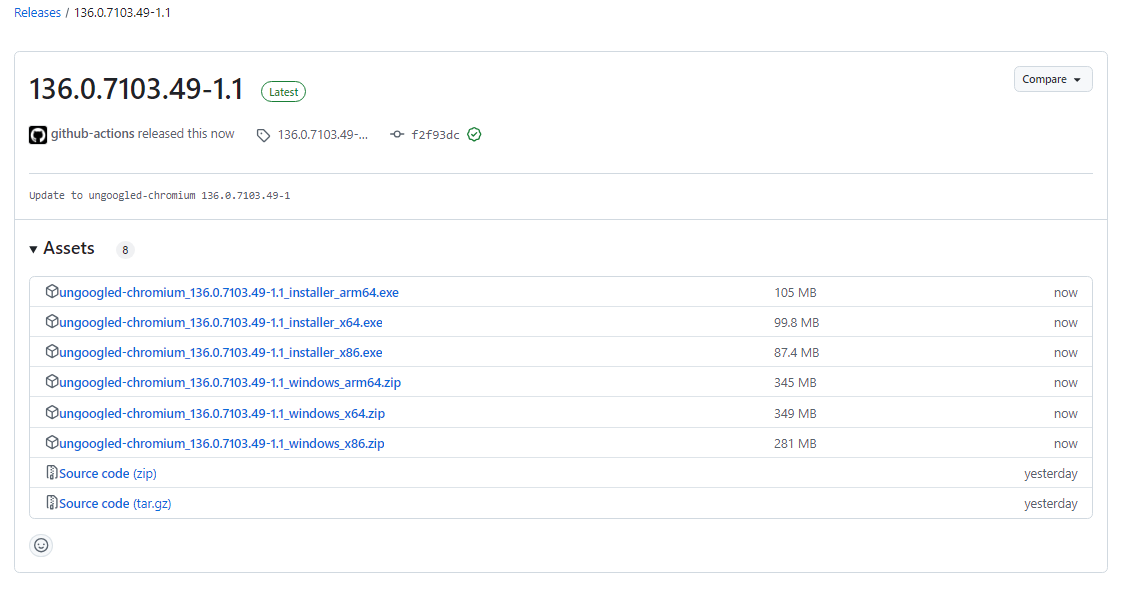This screenshot has height=608, width=1138.
Task: Download windows_x64.zip asset
Action: point(222,414)
